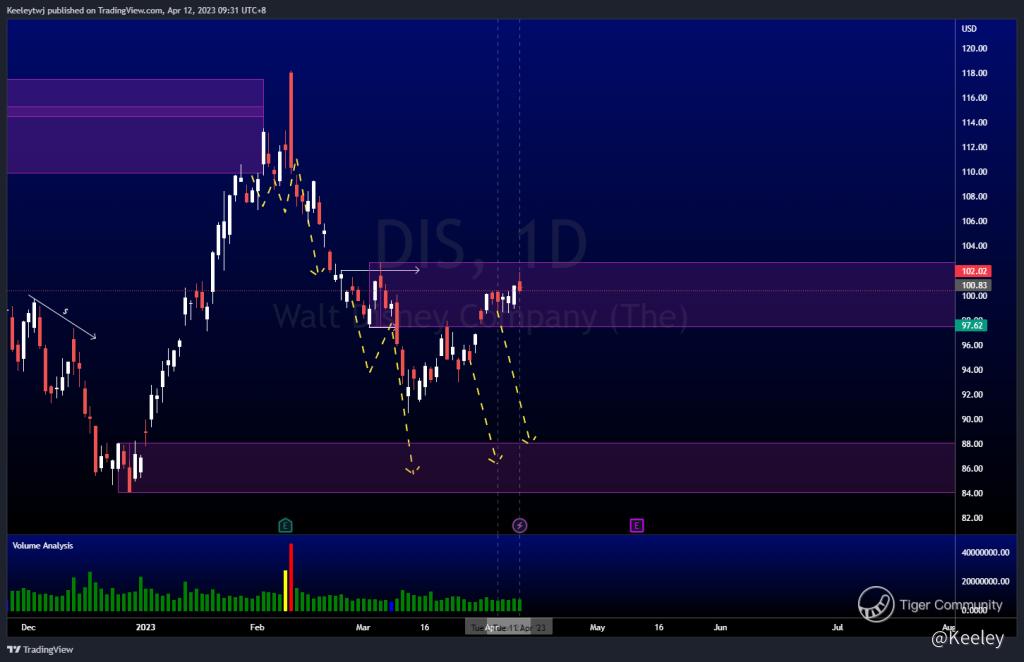Click the Keeleytwj published header text

tap(136, 10)
